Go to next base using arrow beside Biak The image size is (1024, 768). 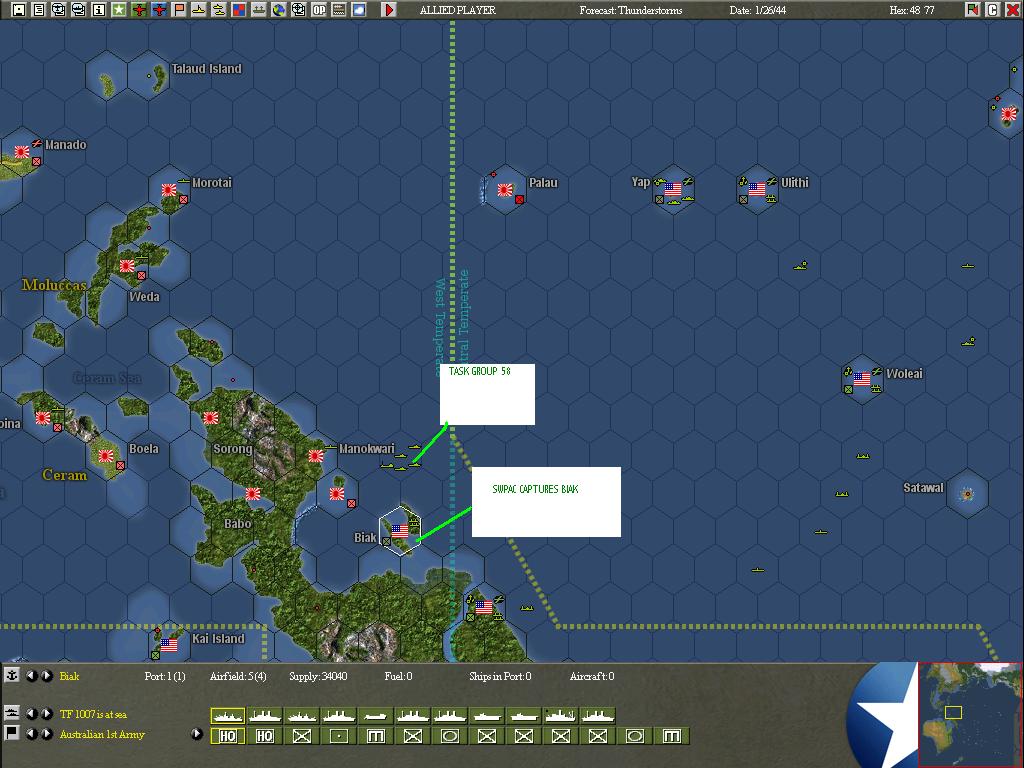46,676
